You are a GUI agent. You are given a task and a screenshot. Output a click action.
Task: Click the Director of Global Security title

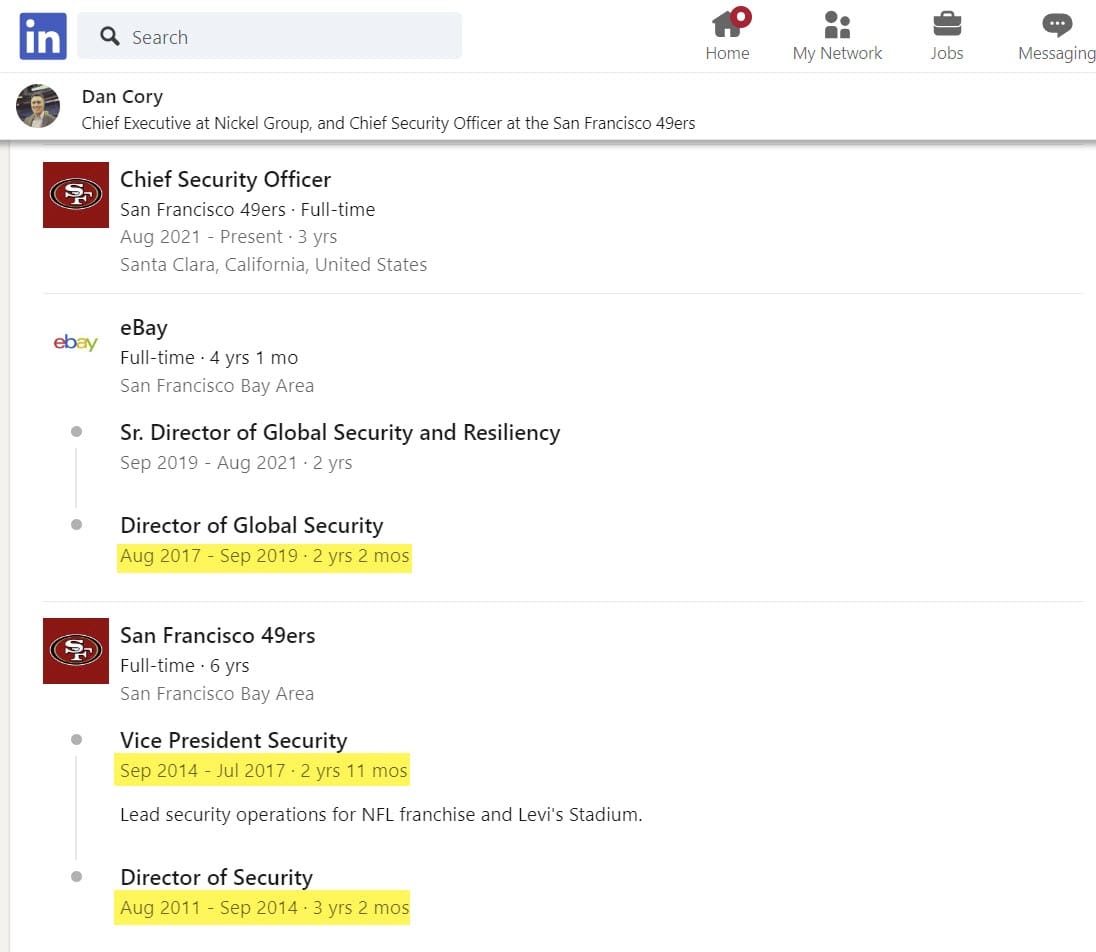coord(252,526)
